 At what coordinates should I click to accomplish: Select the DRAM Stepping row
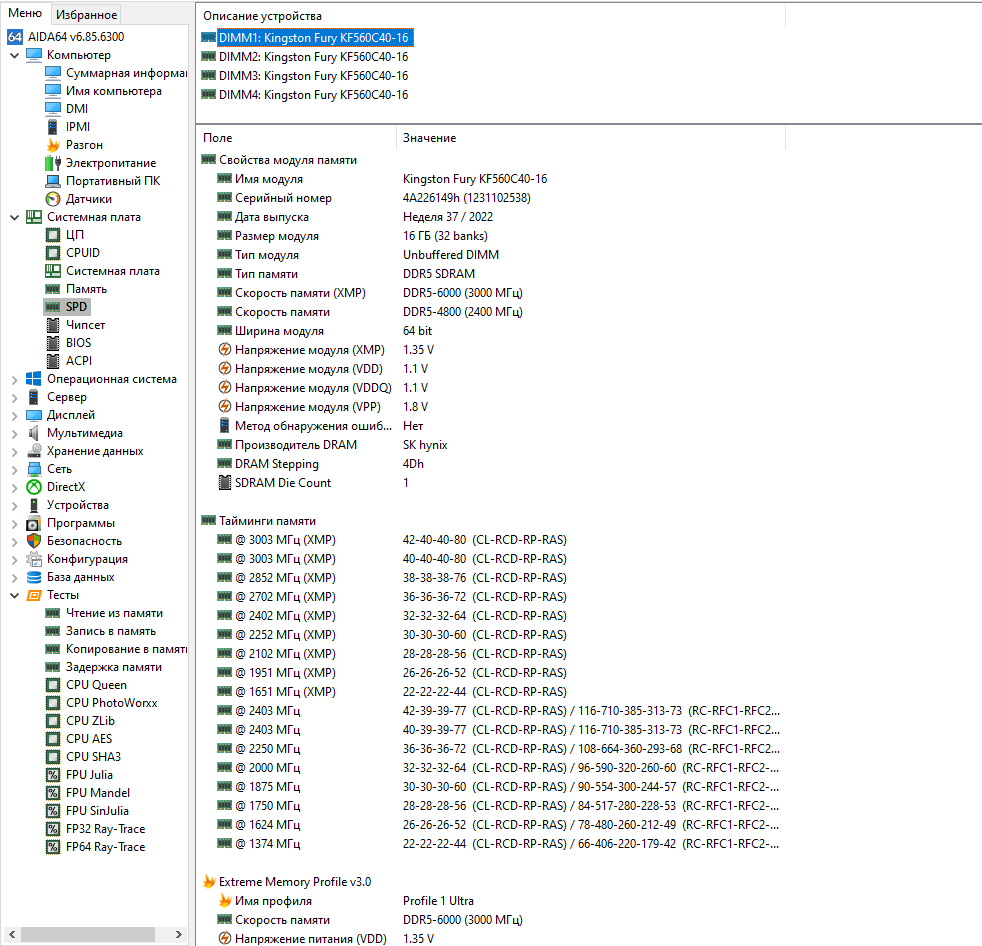[490, 464]
